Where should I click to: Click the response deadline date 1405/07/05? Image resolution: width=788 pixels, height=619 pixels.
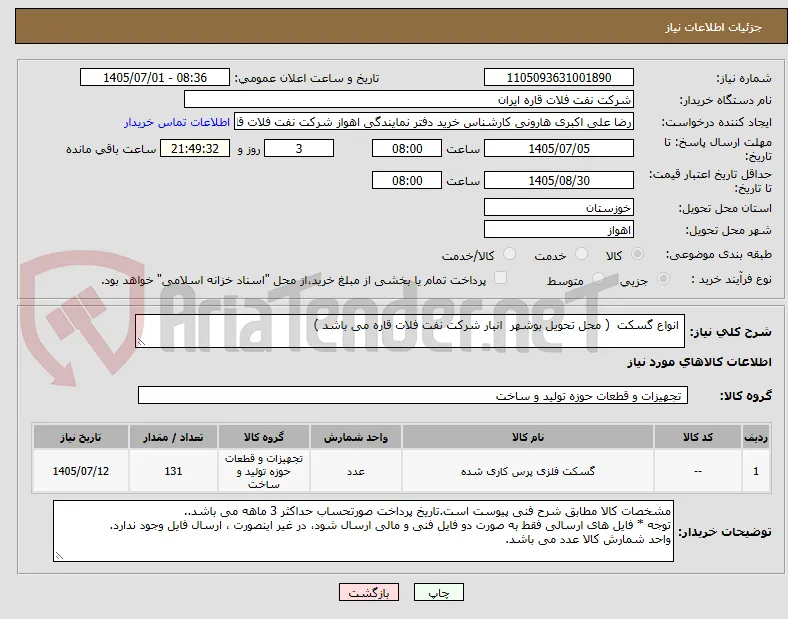click(x=558, y=149)
